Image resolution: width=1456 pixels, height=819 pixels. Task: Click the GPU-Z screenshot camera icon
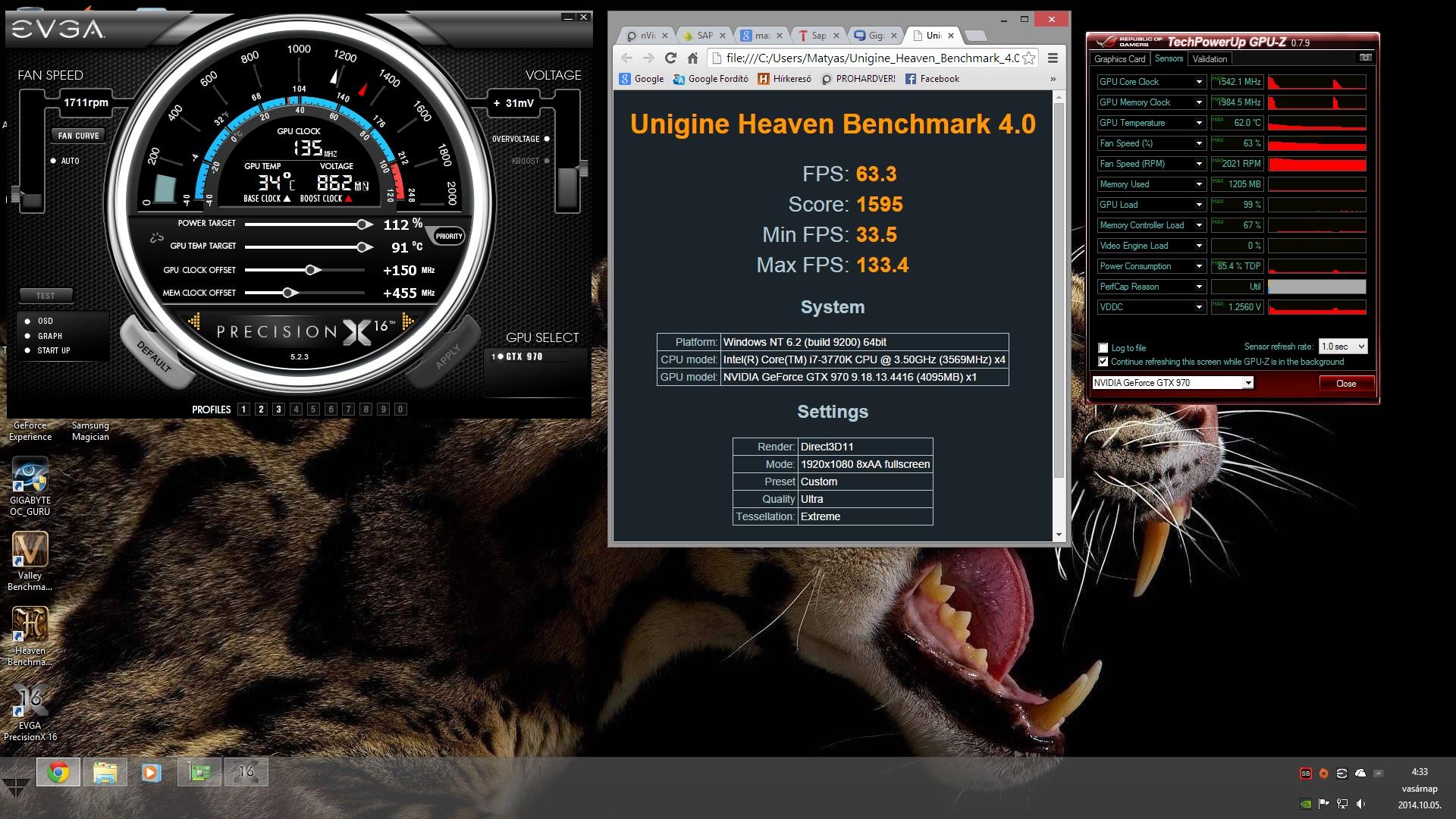(x=1365, y=58)
